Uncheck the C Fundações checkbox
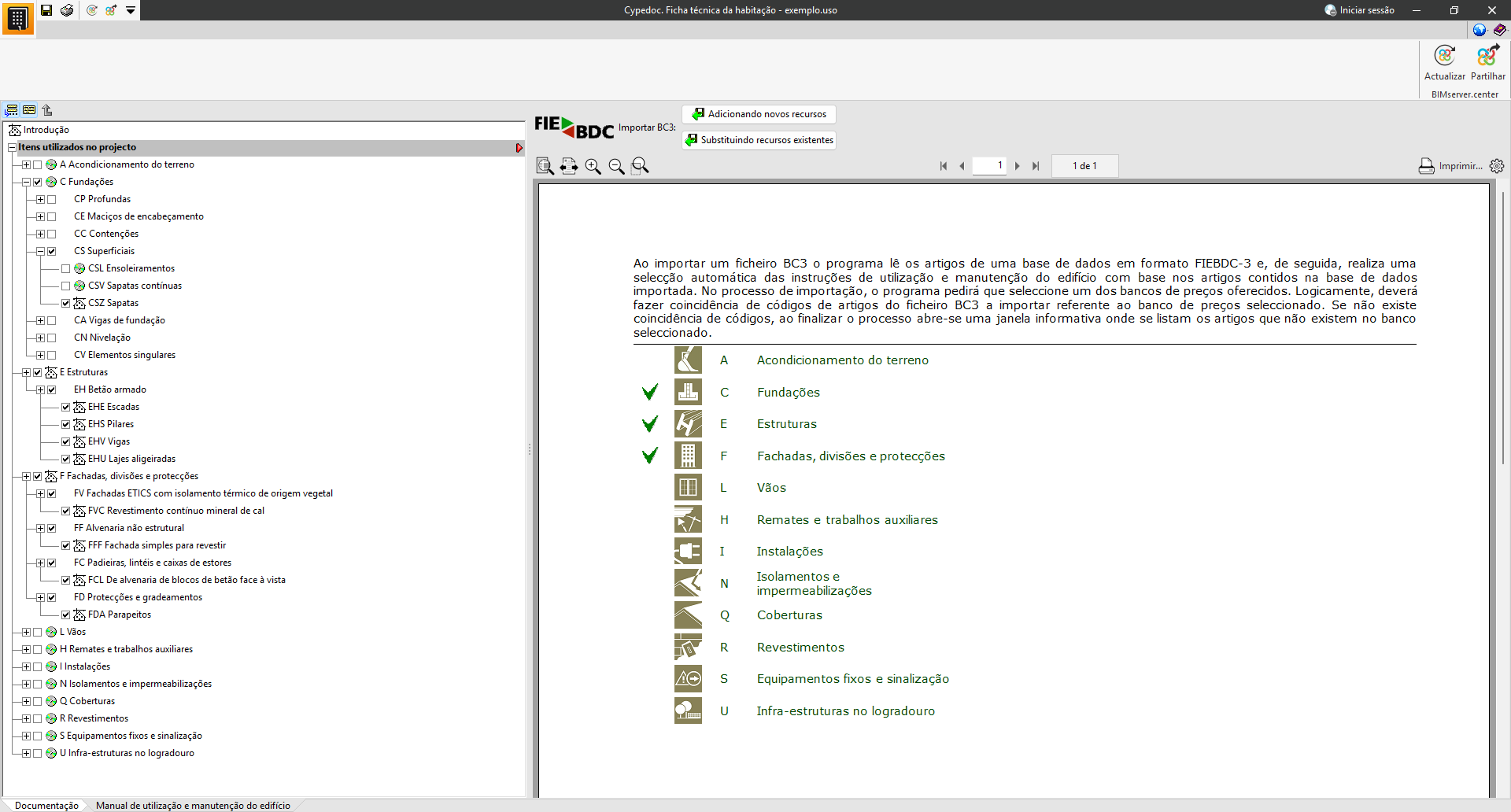 point(38,183)
